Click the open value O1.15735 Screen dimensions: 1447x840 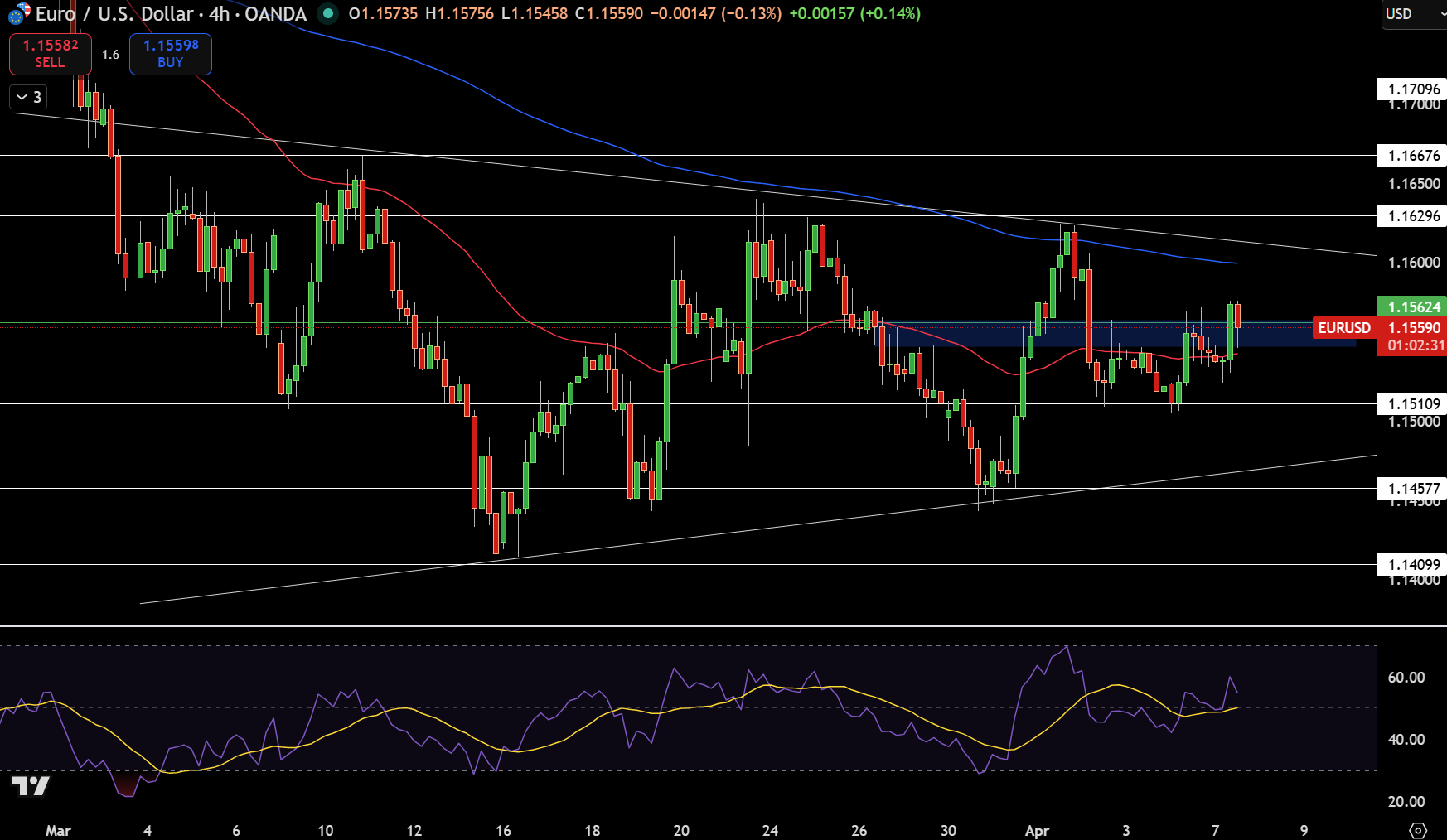point(383,13)
